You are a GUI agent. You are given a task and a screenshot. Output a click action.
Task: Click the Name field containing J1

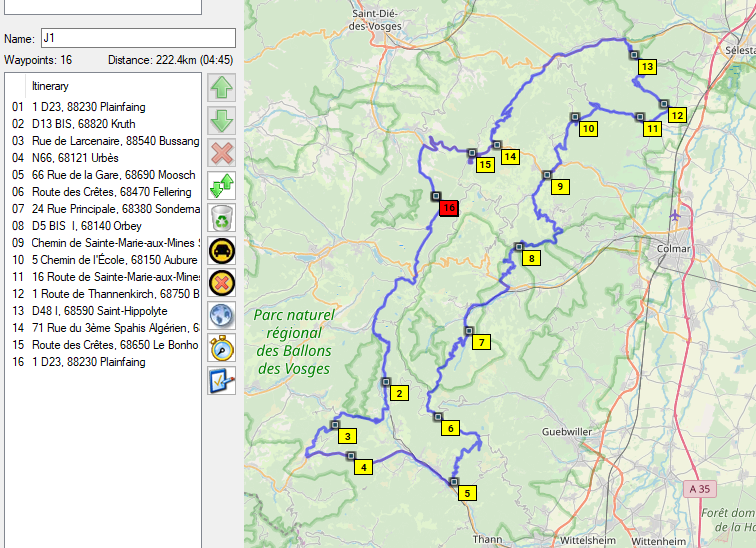coord(137,38)
